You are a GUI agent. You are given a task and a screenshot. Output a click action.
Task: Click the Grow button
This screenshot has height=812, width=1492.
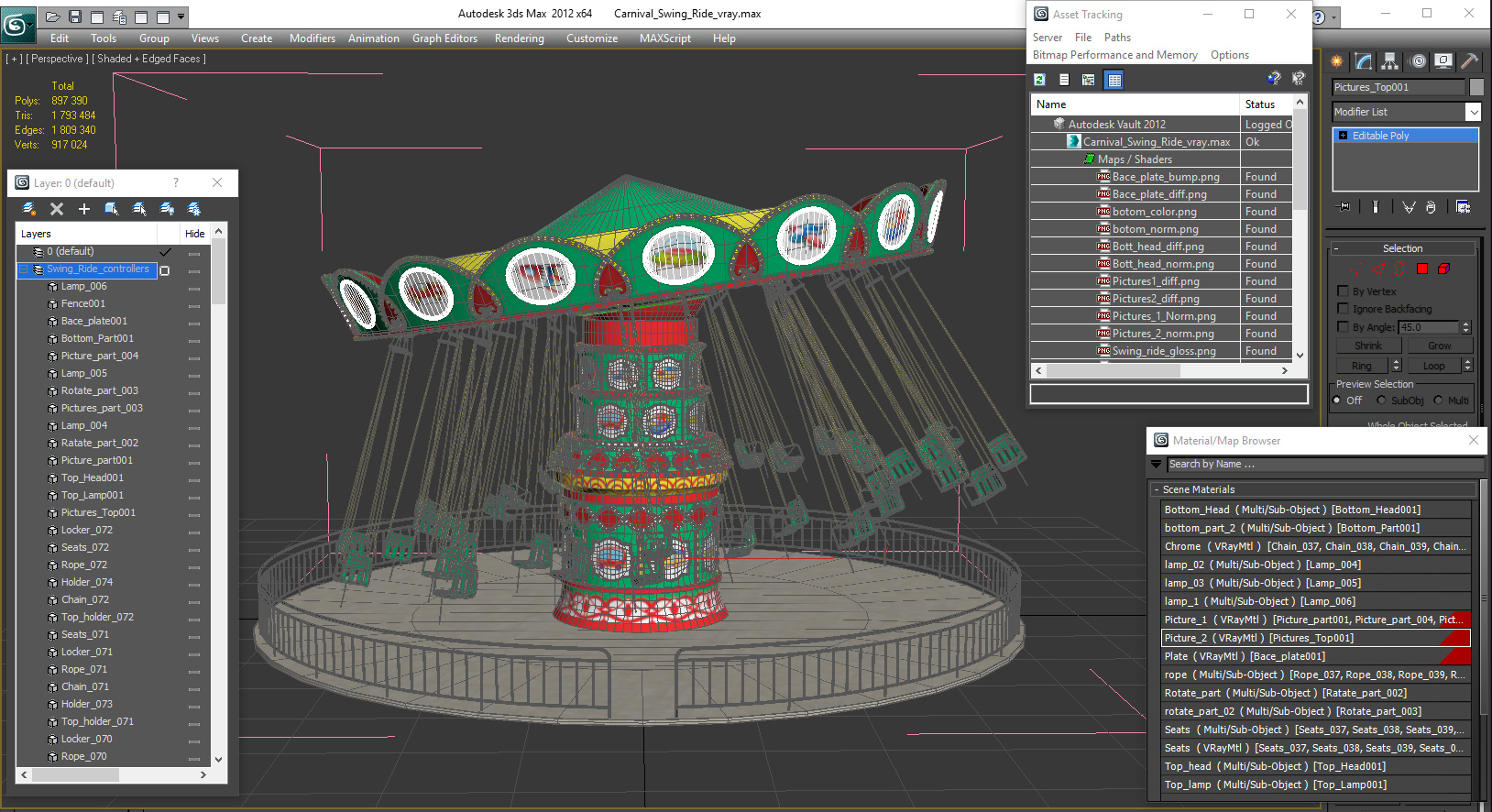[1440, 346]
